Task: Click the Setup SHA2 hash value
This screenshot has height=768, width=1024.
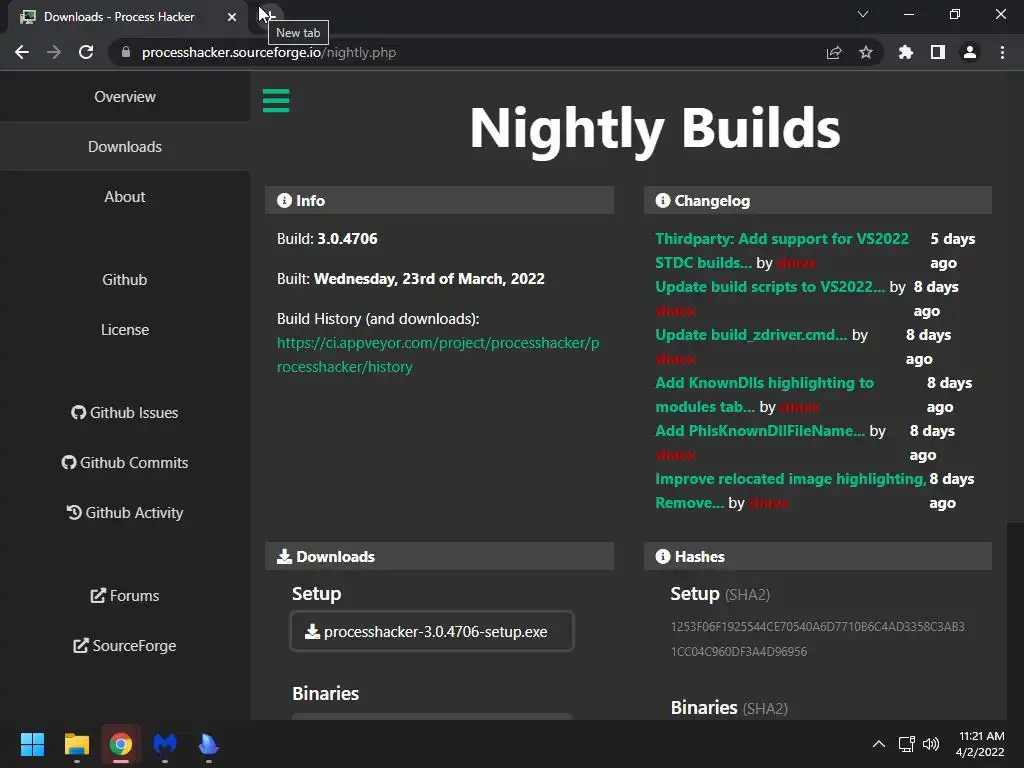Action: (x=818, y=639)
